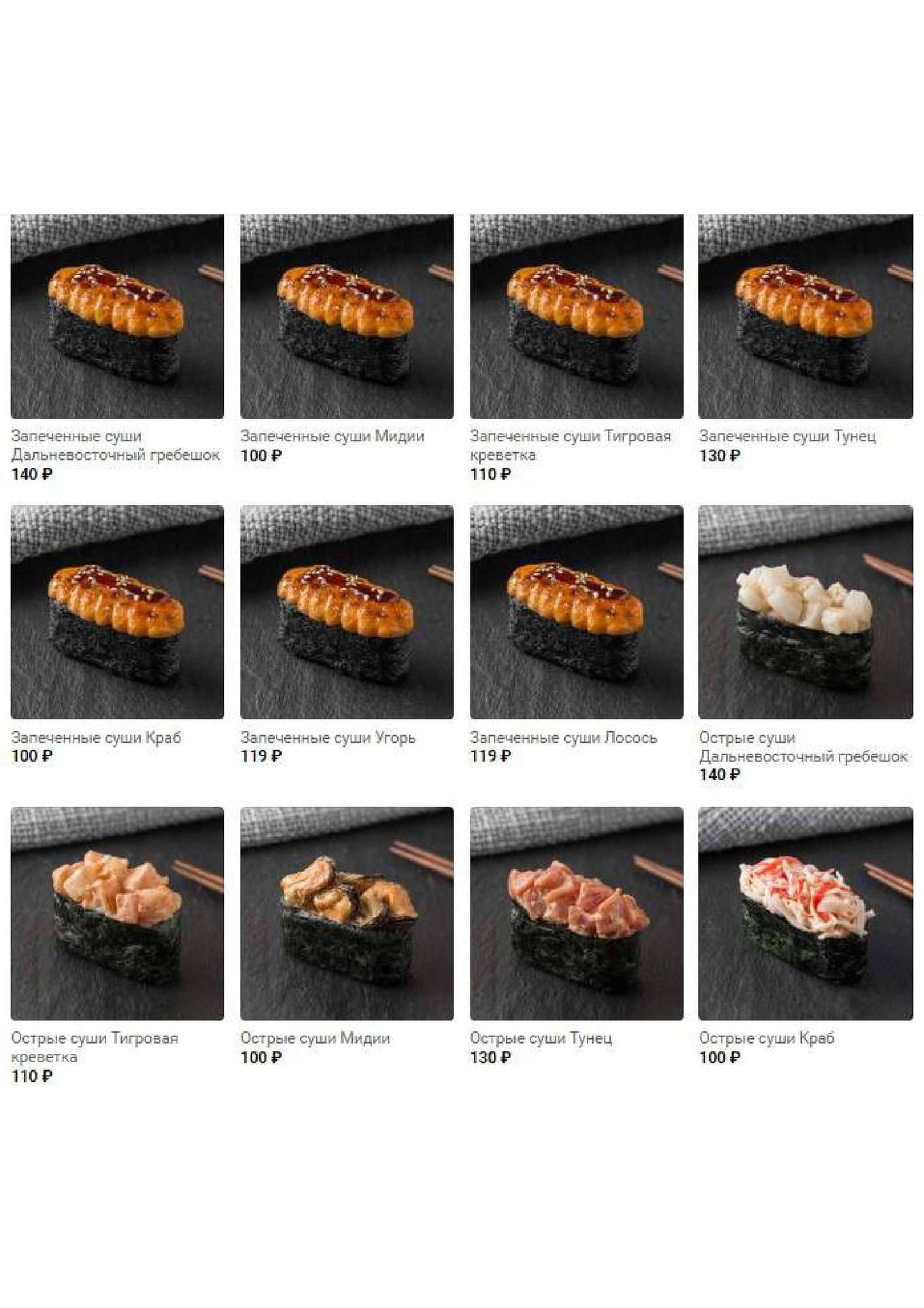Click the Запеченные суши Угорь title

(x=328, y=737)
